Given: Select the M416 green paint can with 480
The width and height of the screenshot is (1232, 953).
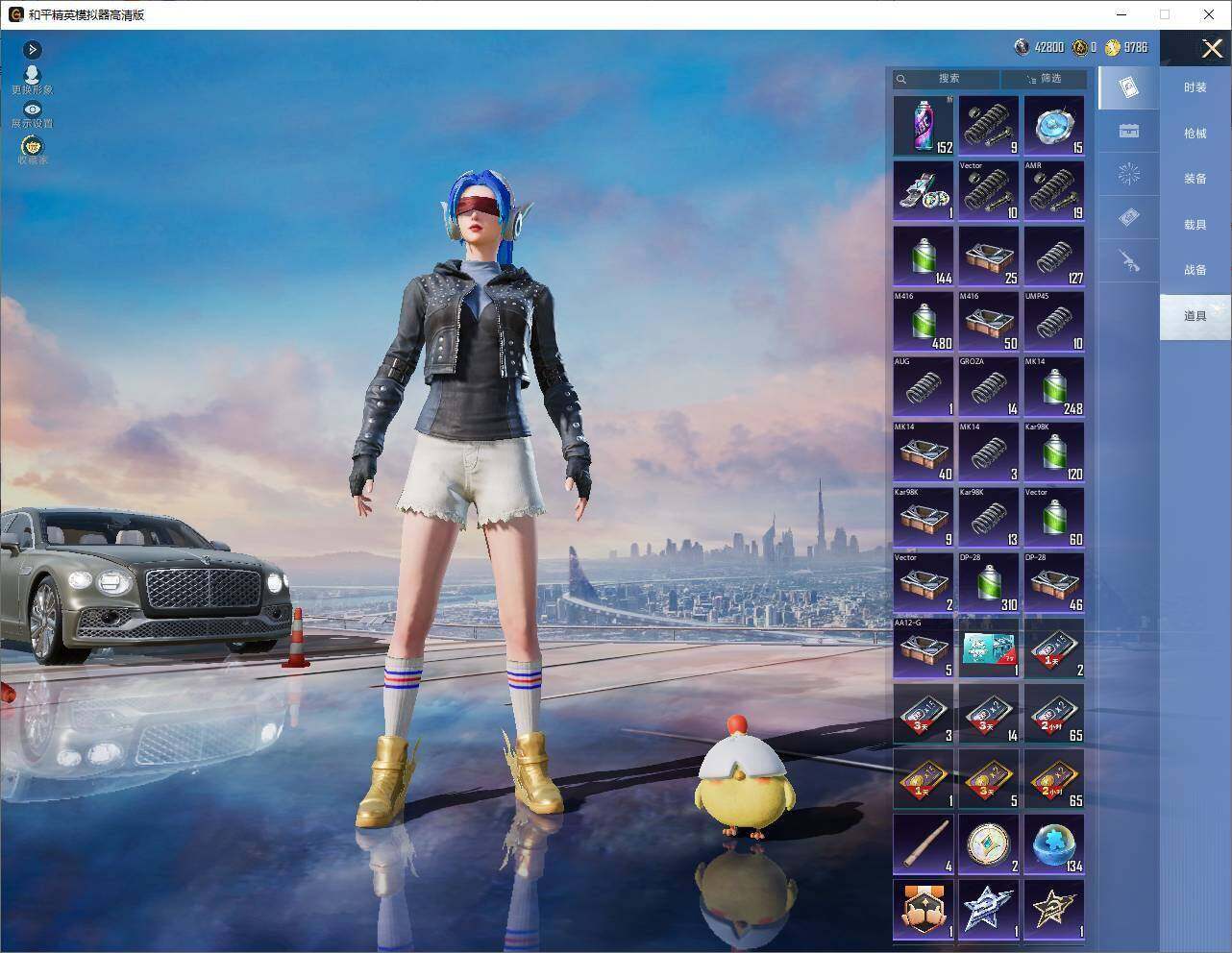Looking at the screenshot, I should (x=924, y=321).
